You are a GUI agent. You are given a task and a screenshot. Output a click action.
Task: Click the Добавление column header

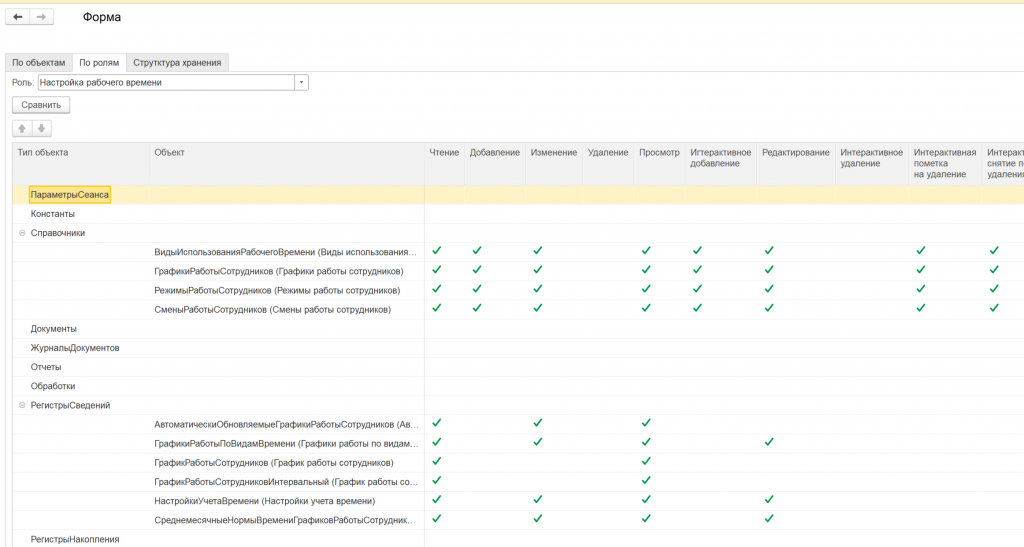click(x=494, y=164)
